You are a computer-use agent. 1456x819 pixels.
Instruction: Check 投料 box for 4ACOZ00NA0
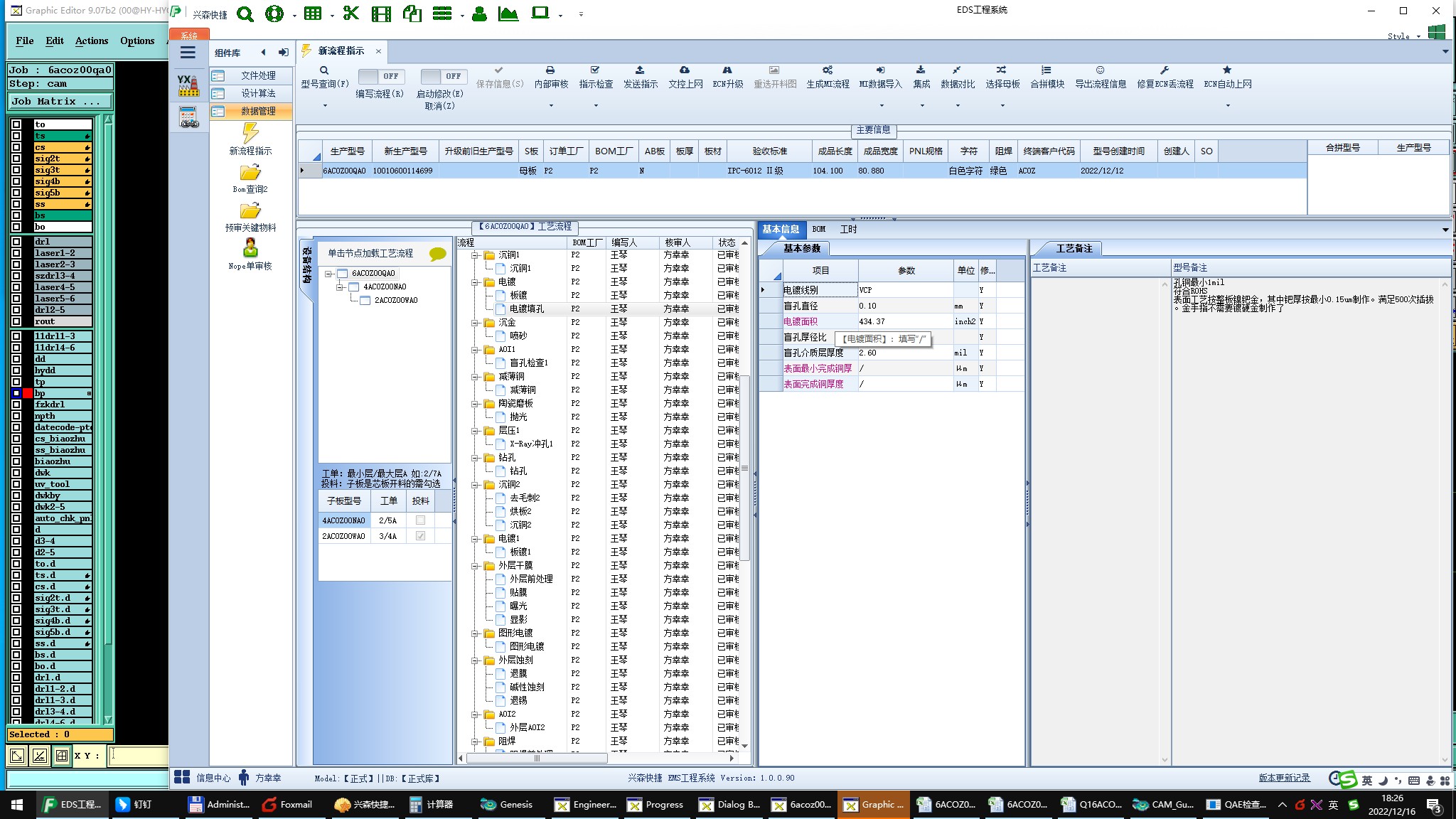(420, 520)
